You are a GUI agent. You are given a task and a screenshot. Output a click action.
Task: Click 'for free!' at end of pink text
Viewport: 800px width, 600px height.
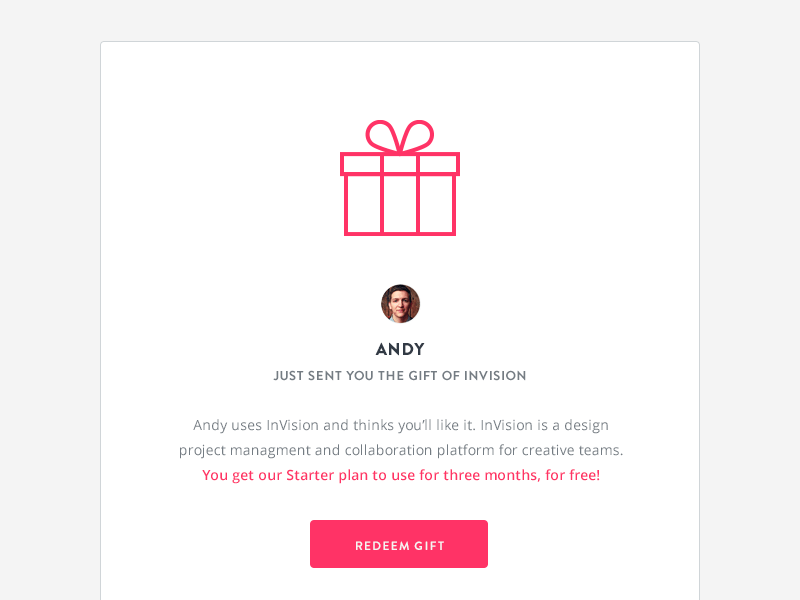point(572,475)
